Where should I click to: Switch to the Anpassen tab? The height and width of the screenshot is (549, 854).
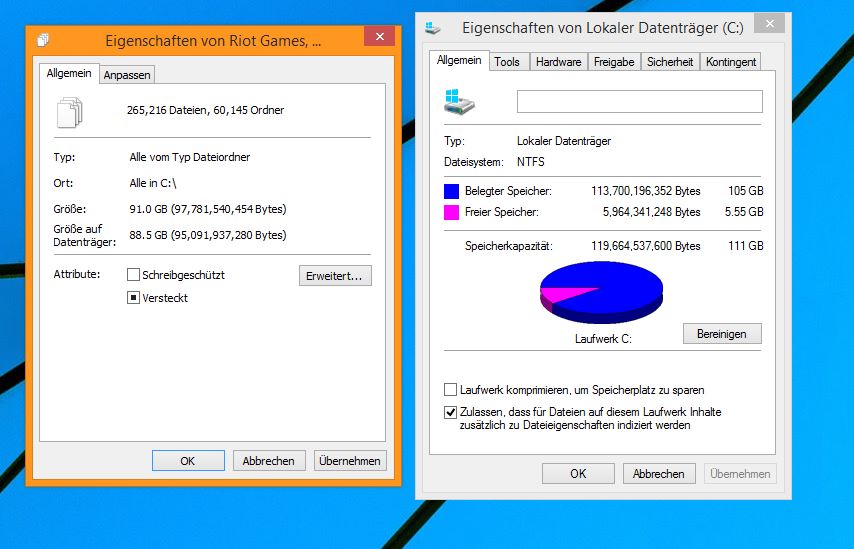(x=127, y=75)
